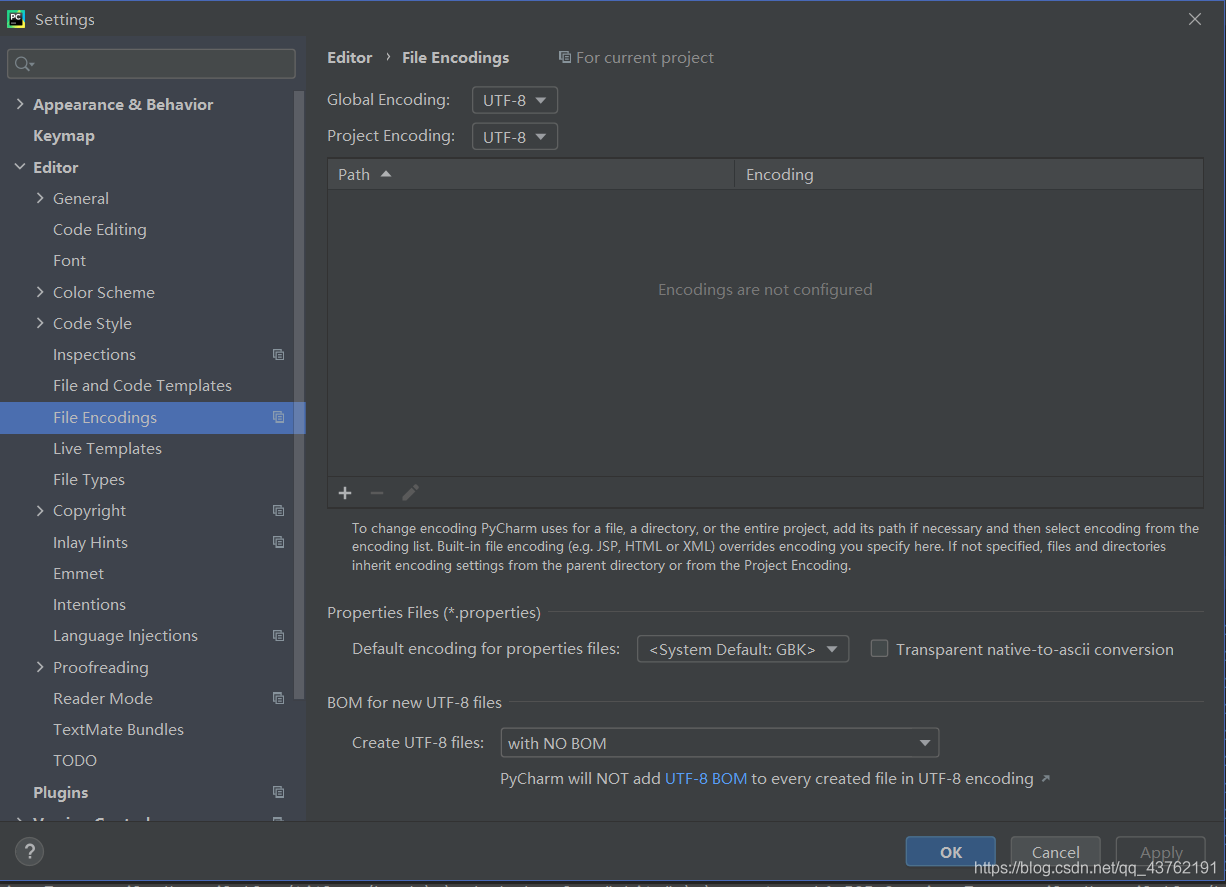The image size is (1226, 887).
Task: Click the Path column sort arrow
Action: click(x=386, y=174)
